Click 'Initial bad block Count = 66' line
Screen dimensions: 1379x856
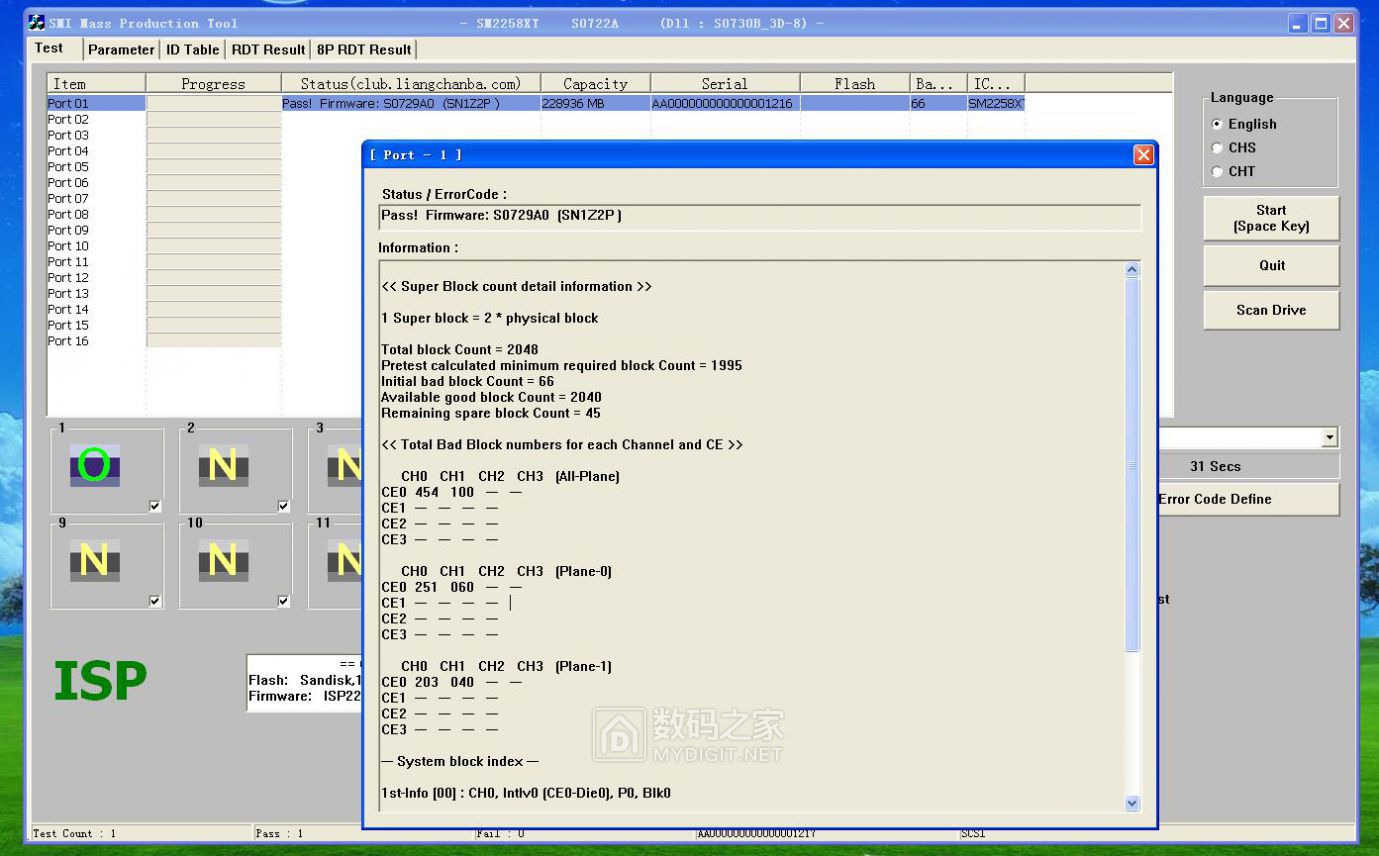(468, 381)
